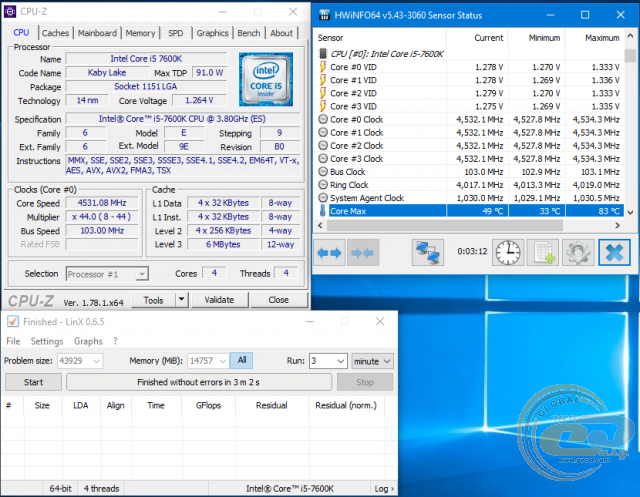Click CPU-Z Close button
Viewport: 640px width, 497px height.
[278, 300]
